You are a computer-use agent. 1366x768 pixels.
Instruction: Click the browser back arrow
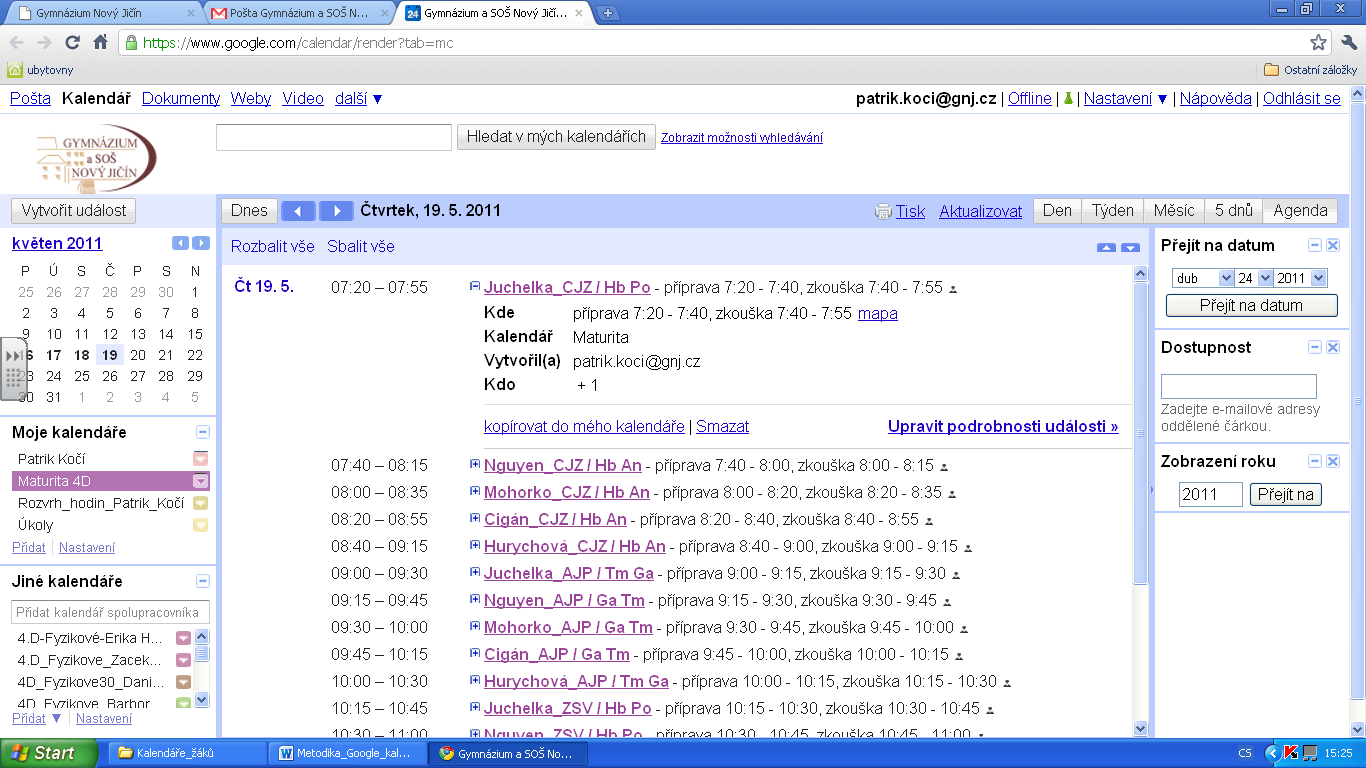(x=17, y=43)
